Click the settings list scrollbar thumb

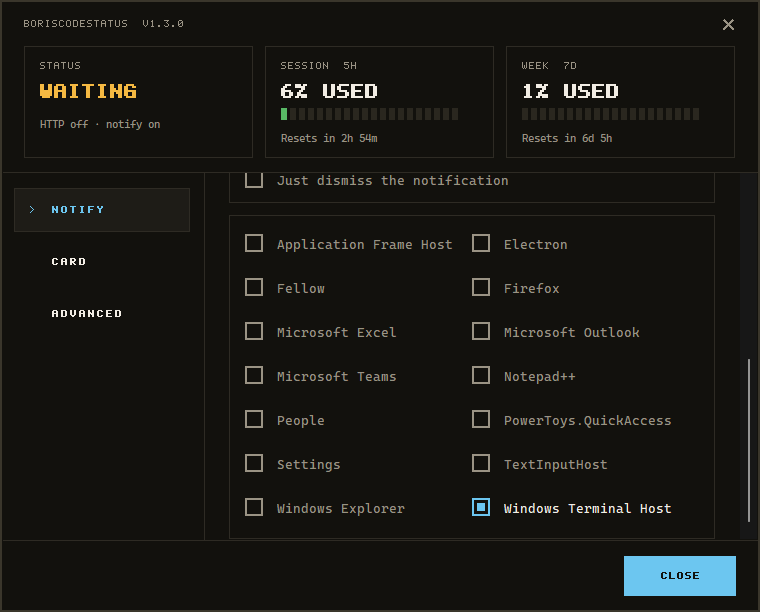[x=749, y=440]
